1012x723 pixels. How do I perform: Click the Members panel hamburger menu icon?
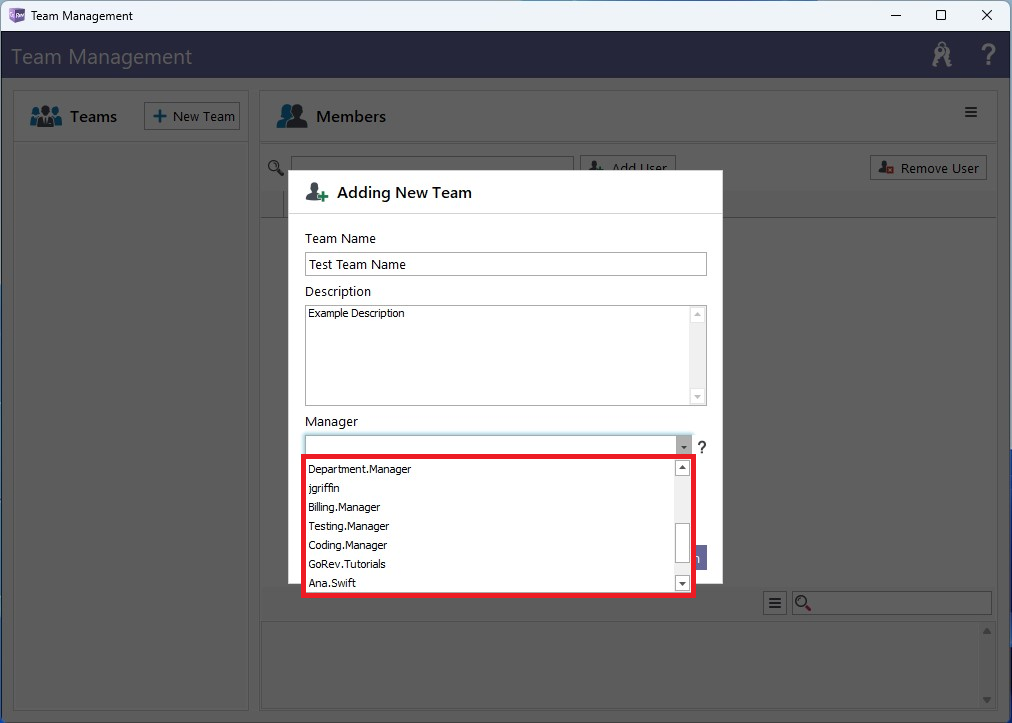(x=970, y=112)
